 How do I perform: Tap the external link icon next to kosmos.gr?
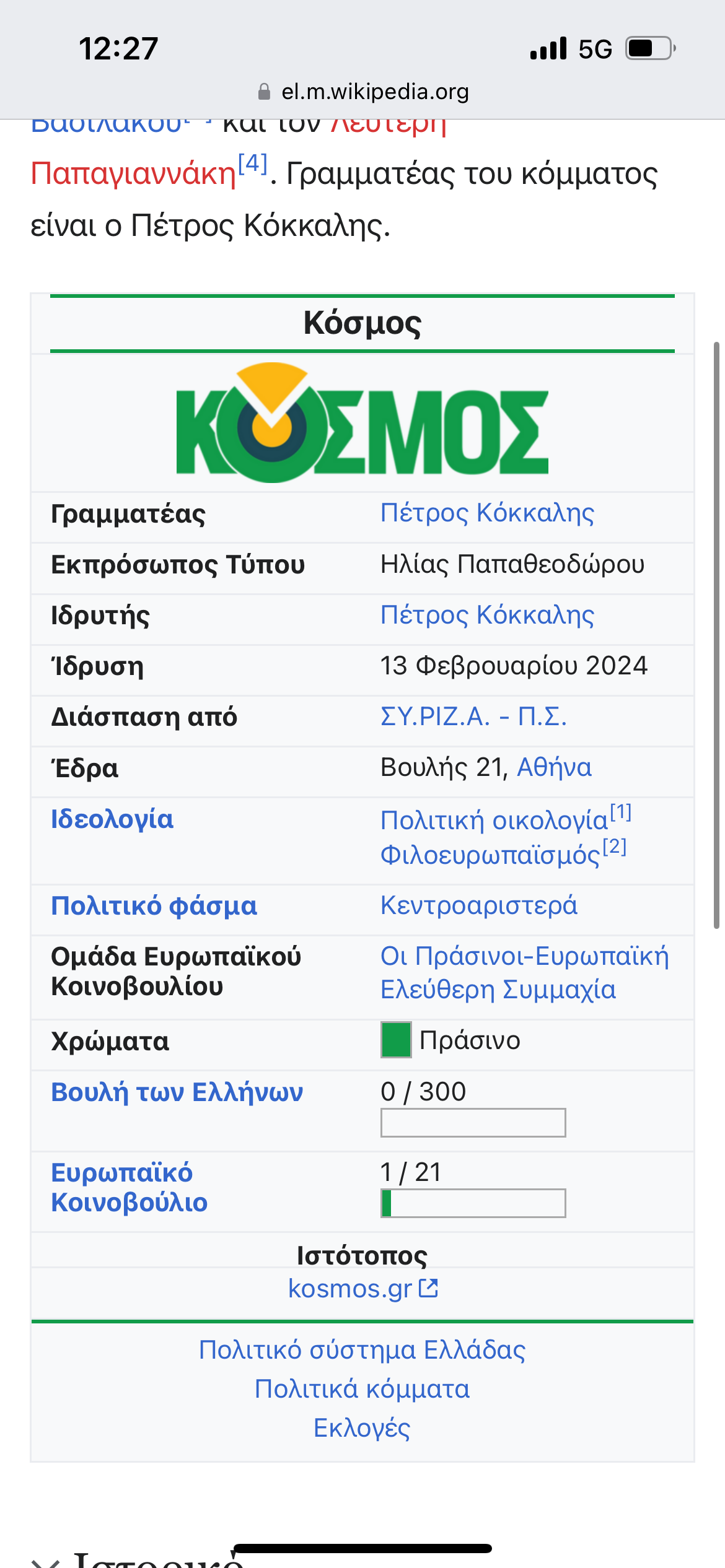click(x=428, y=1289)
